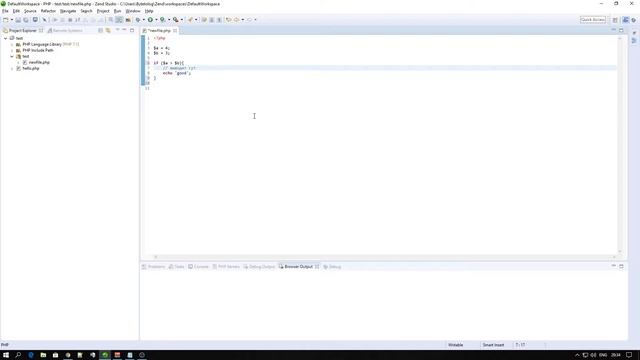Expand PHP Language Library node
The width and height of the screenshot is (640, 360).
[x=12, y=44]
